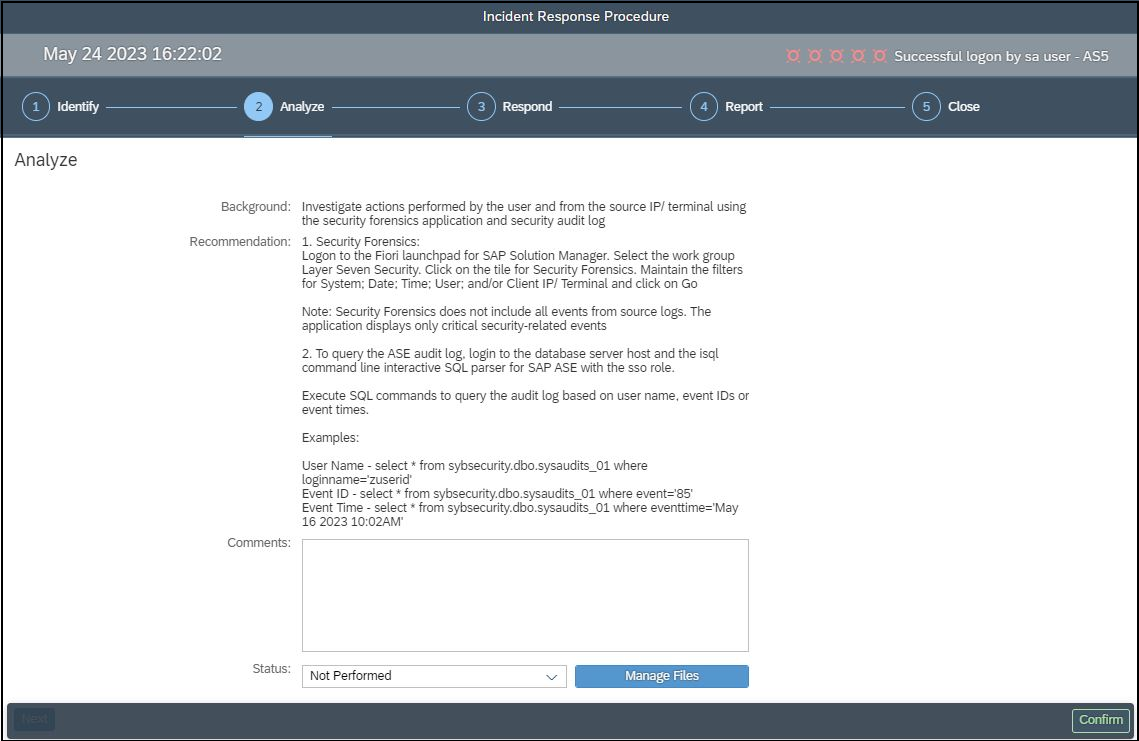This screenshot has height=741, width=1139.
Task: Click the step 4 numbered circle
Action: coord(704,107)
